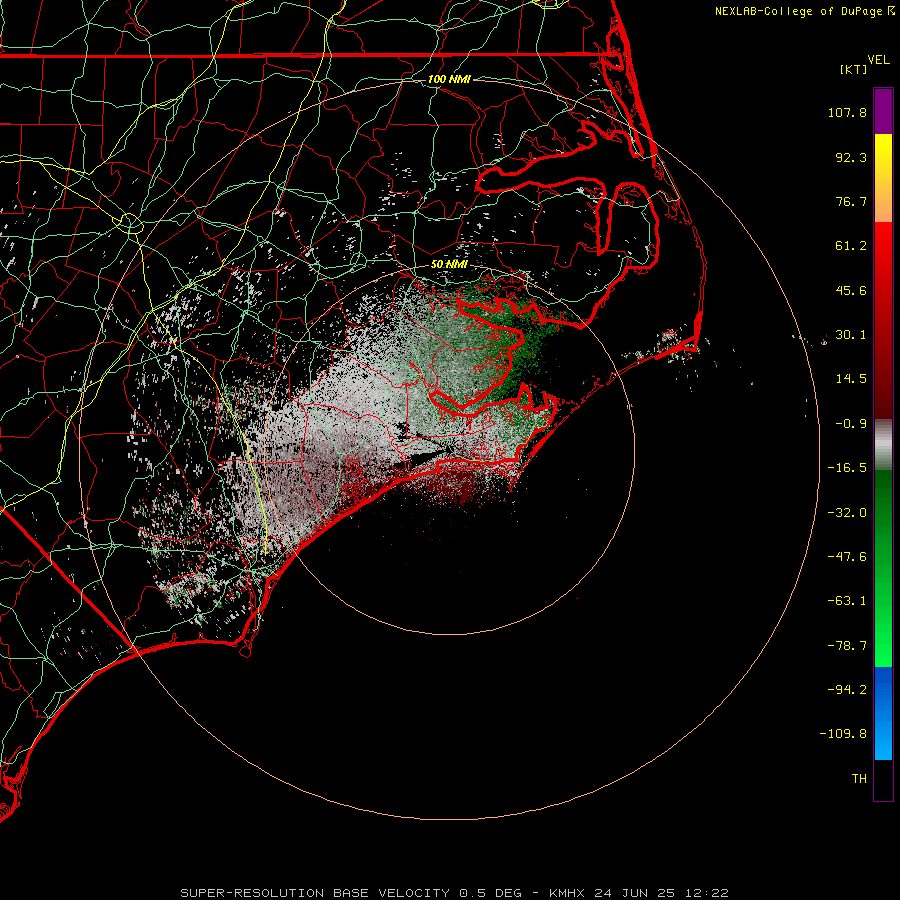Screen dimensions: 900x900
Task: Pick the gray near-zero segment of the color bar
Action: pos(883,445)
